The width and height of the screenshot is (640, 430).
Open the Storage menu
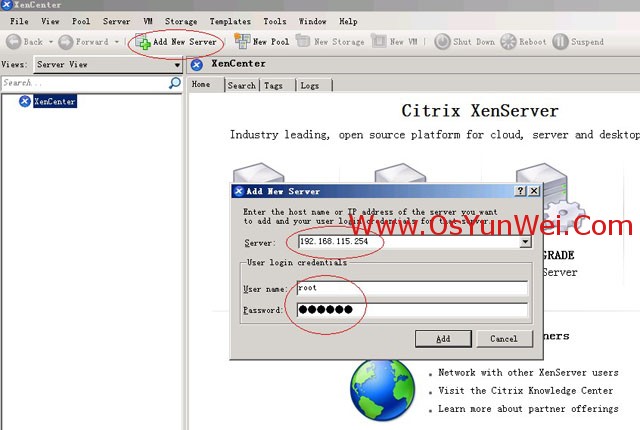(x=181, y=21)
